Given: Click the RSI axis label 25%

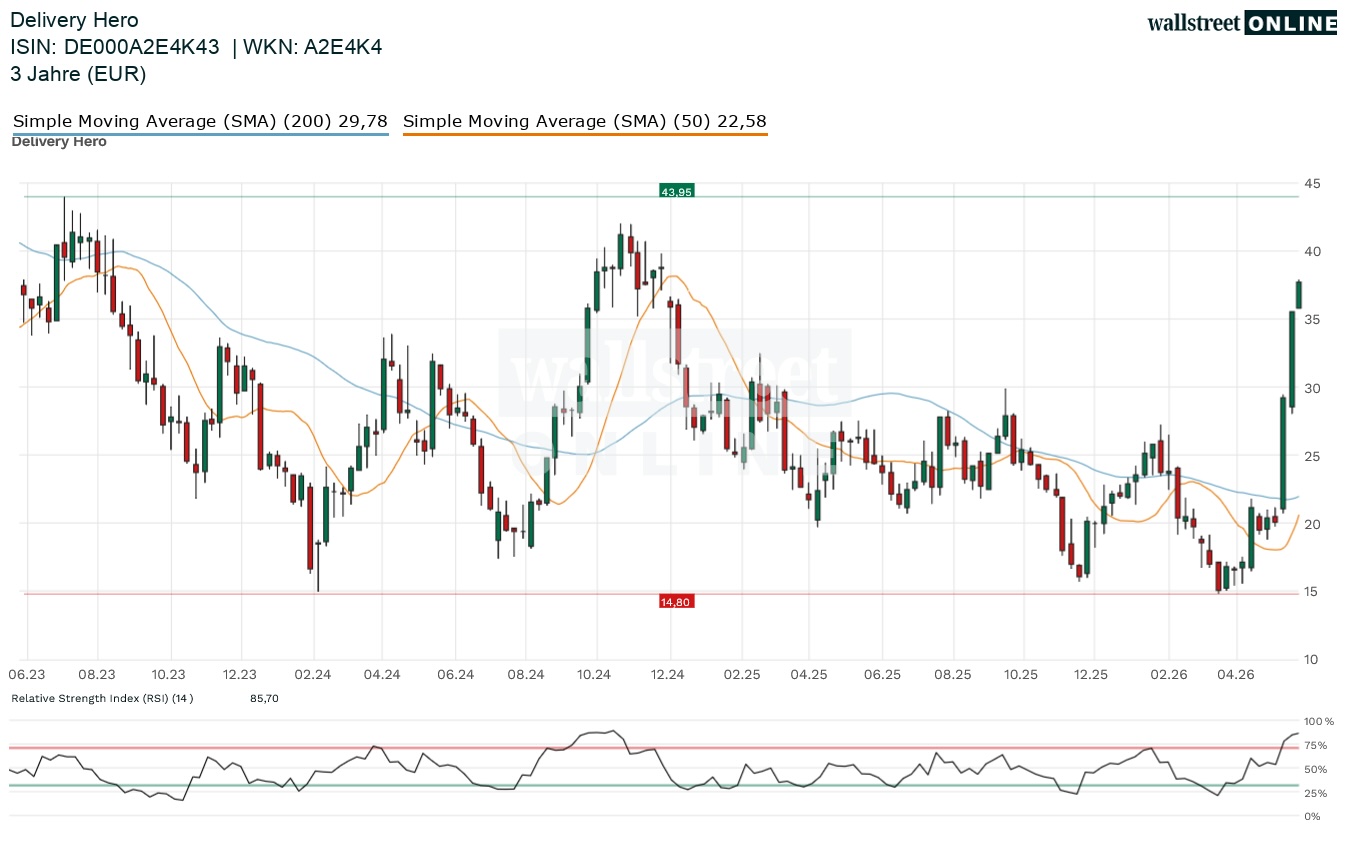Looking at the screenshot, I should tap(1317, 793).
